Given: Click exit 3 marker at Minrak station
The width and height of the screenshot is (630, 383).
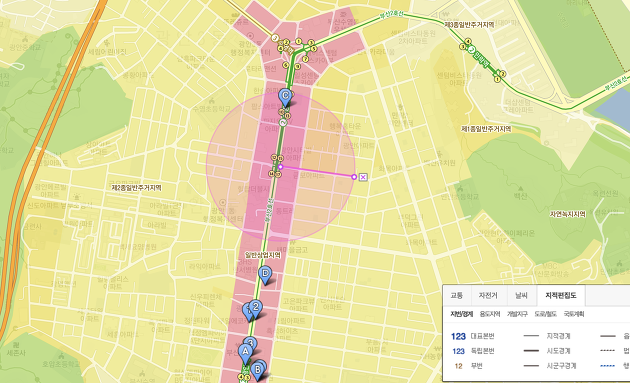Looking at the screenshot, I should click(x=463, y=47).
